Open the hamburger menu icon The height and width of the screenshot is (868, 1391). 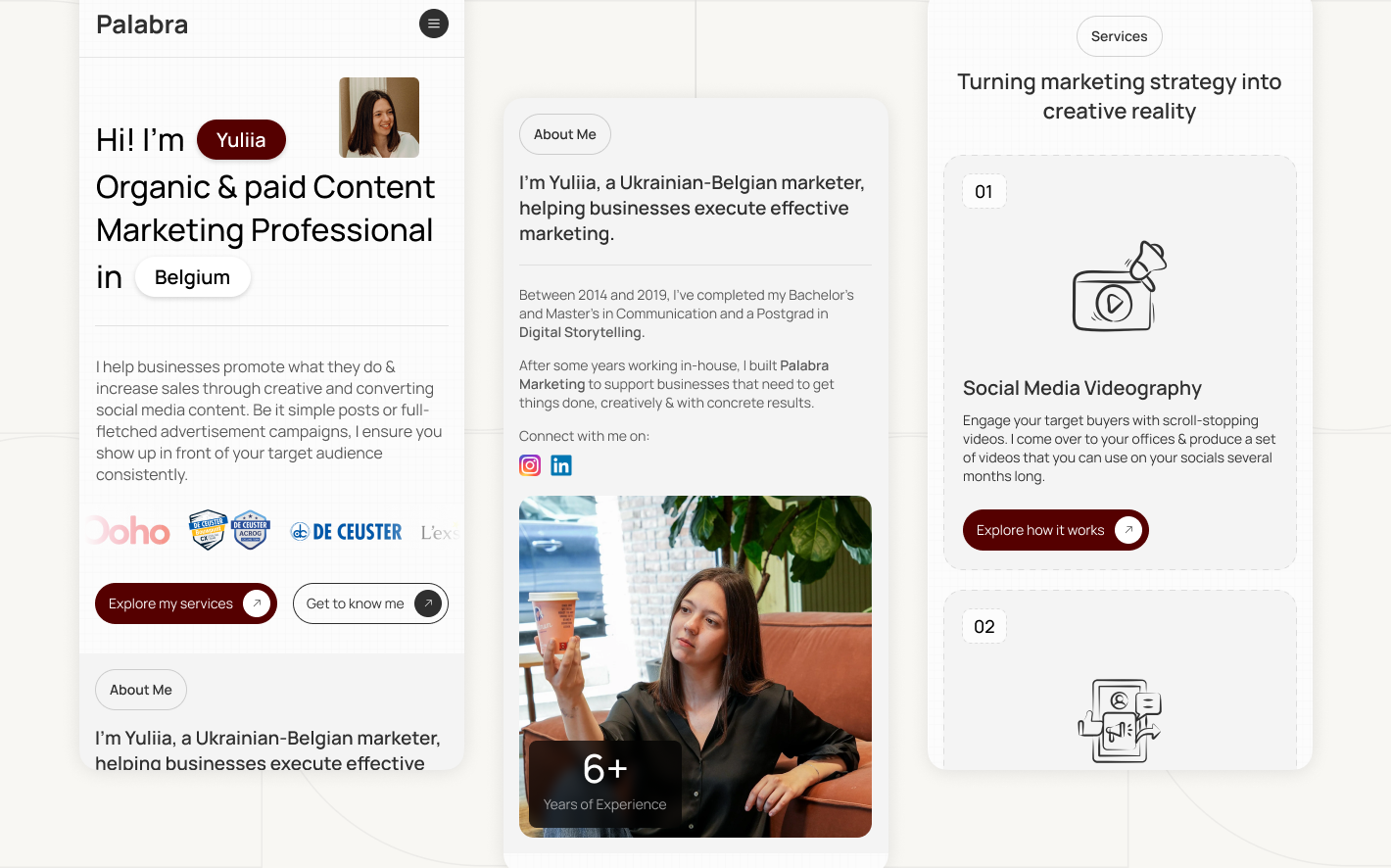click(433, 24)
